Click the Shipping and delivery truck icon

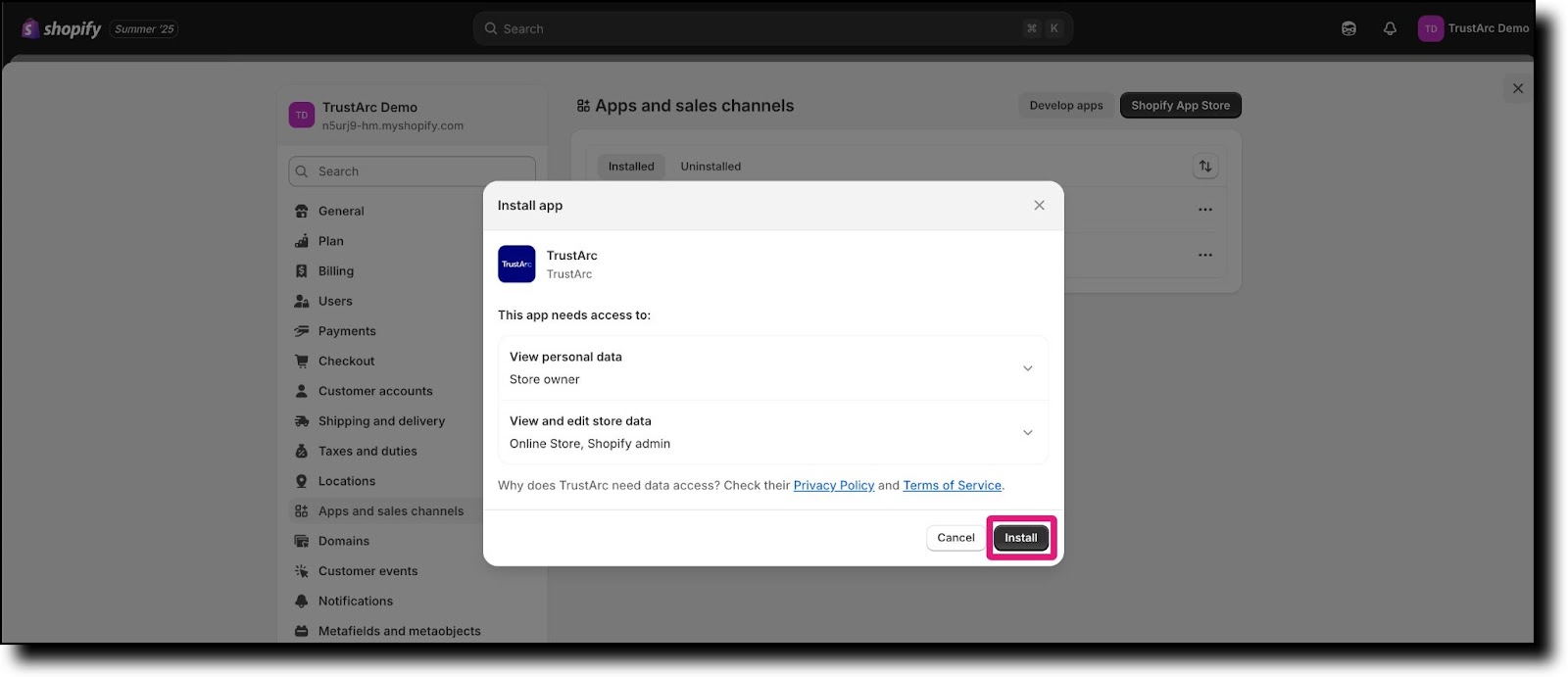302,421
